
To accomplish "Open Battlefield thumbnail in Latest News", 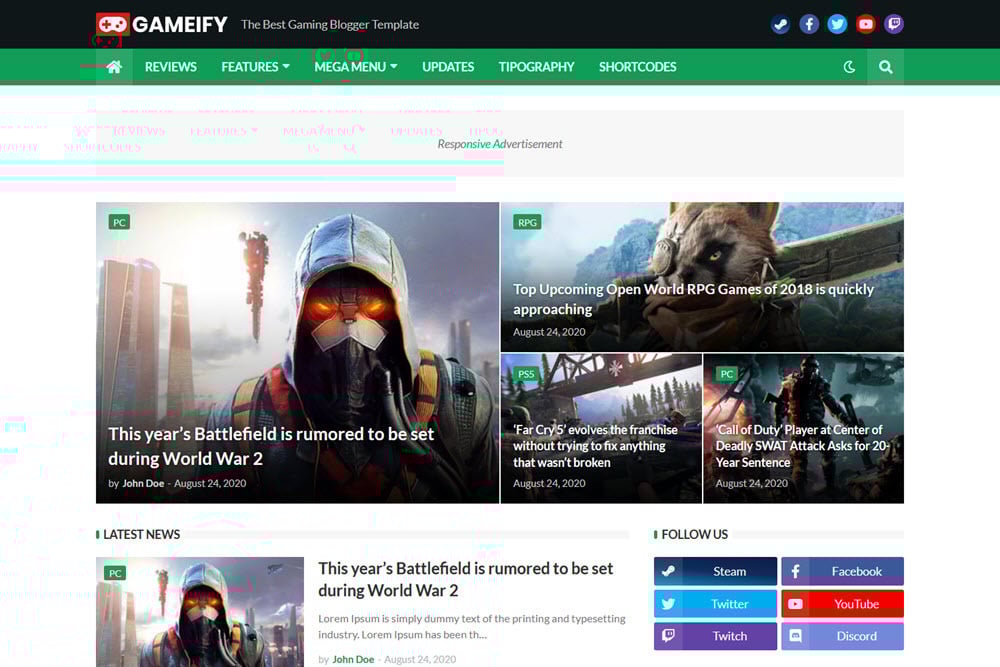I will coord(200,612).
